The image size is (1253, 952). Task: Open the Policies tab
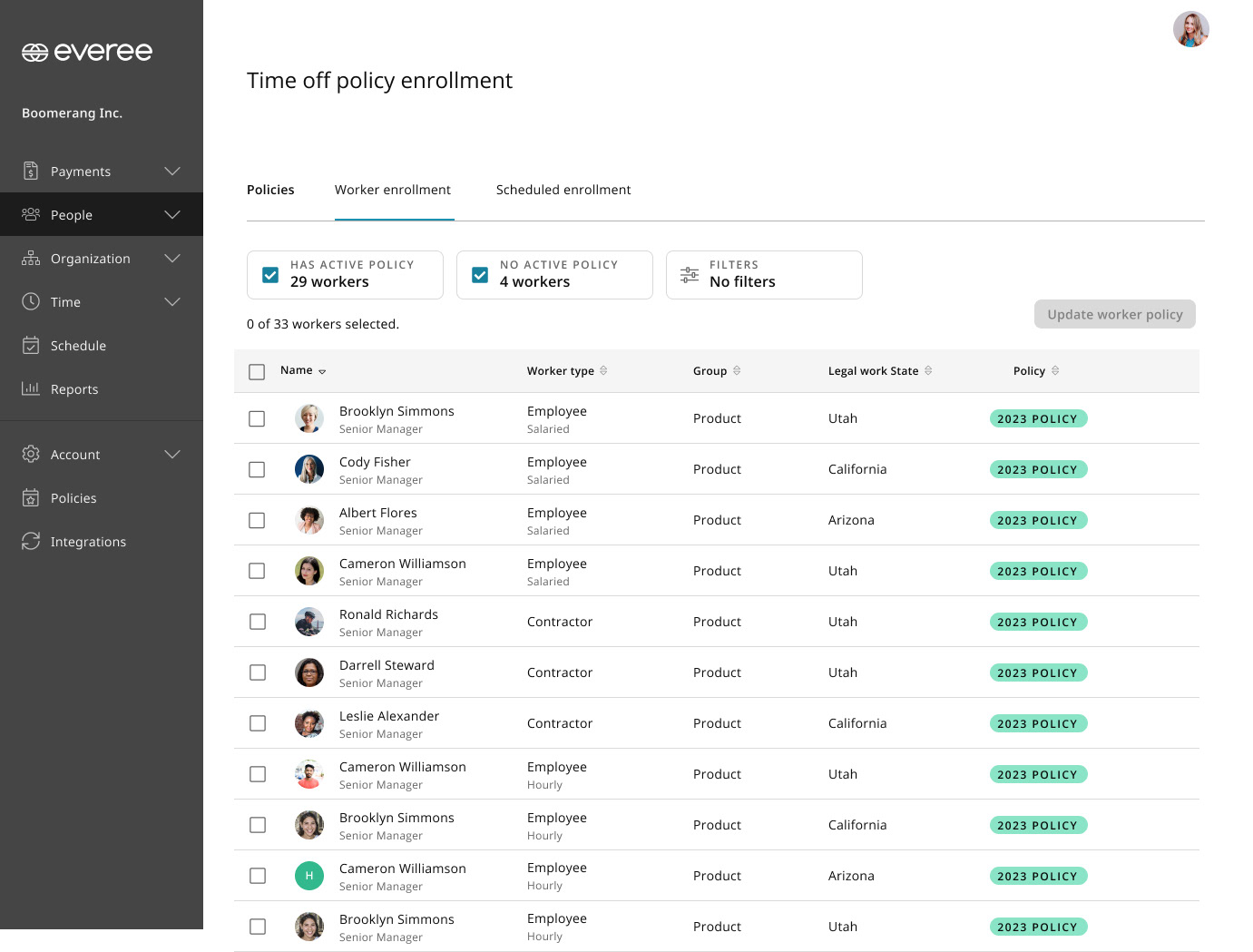coord(270,190)
